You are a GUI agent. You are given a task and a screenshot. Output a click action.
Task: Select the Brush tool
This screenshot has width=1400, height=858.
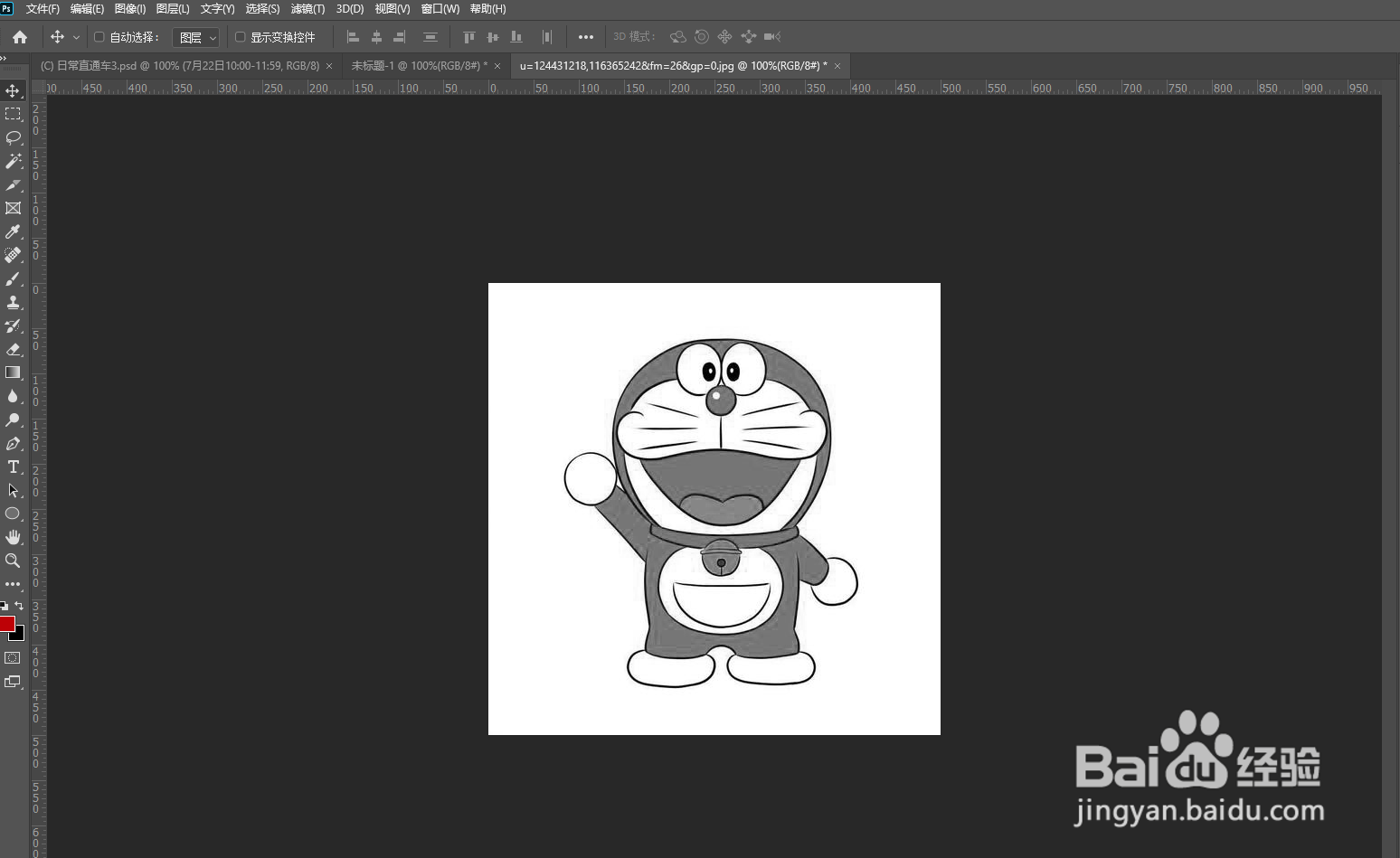tap(13, 278)
